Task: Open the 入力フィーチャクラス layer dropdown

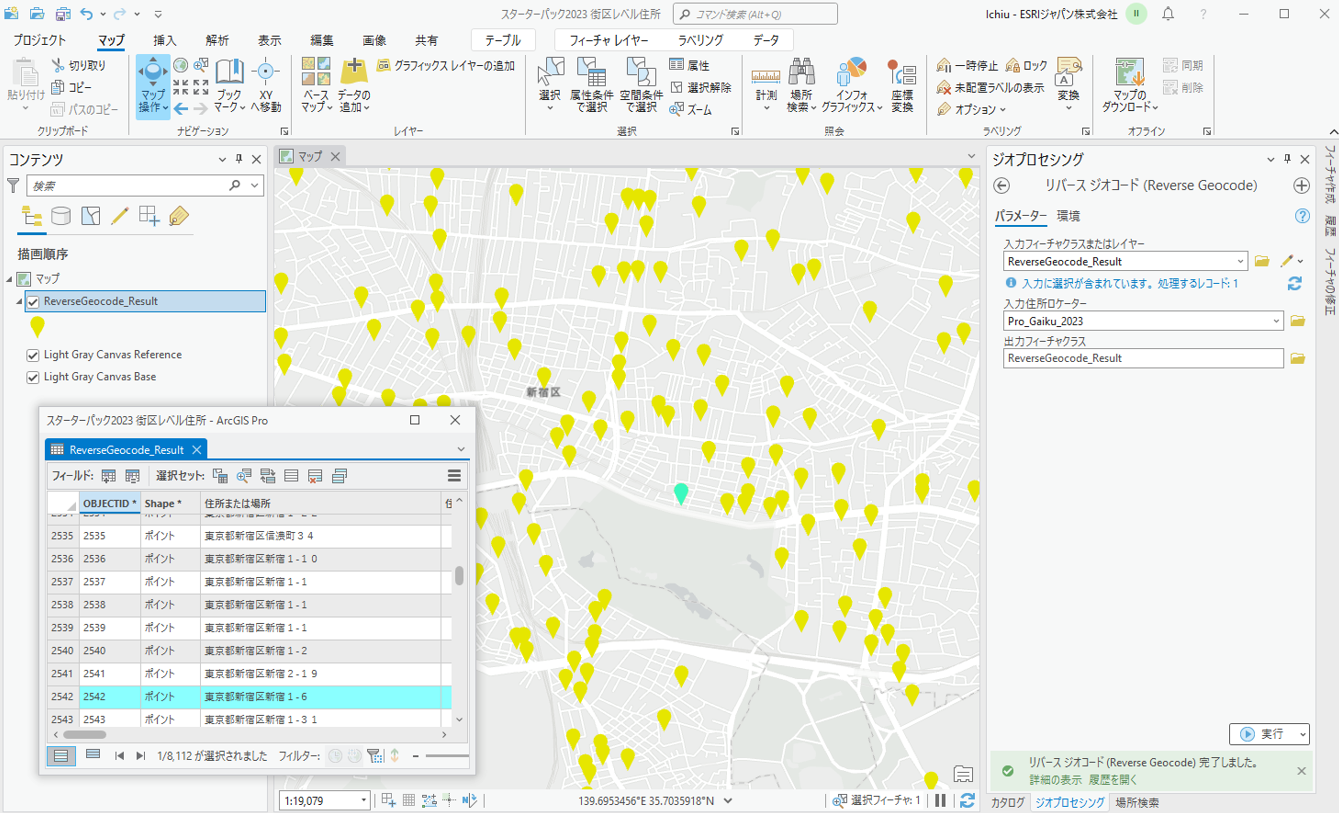Action: pyautogui.click(x=1240, y=262)
